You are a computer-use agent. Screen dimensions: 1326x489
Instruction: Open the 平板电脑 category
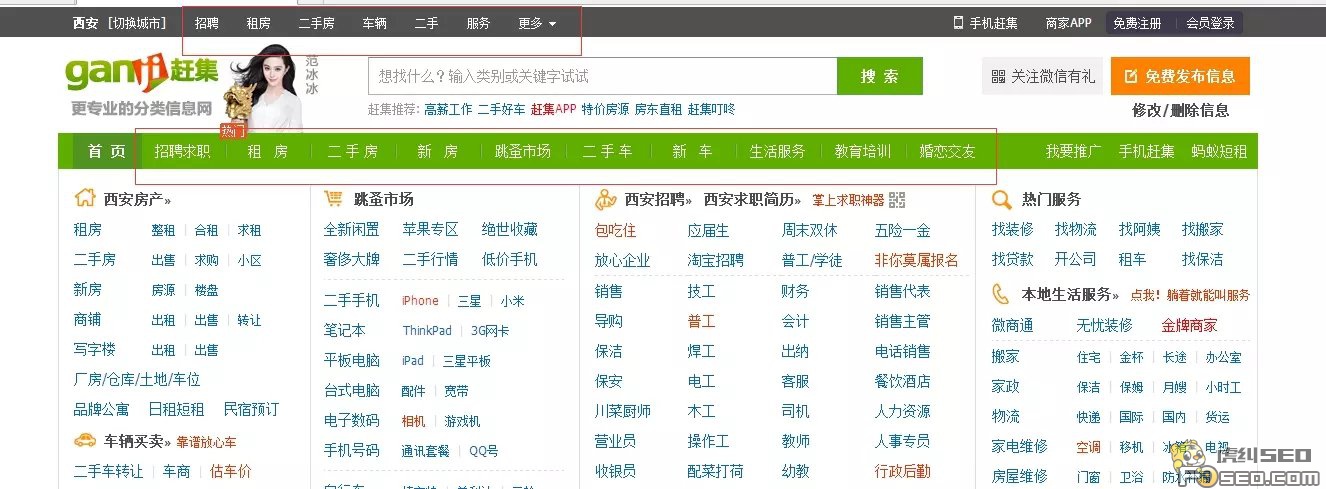tap(352, 360)
